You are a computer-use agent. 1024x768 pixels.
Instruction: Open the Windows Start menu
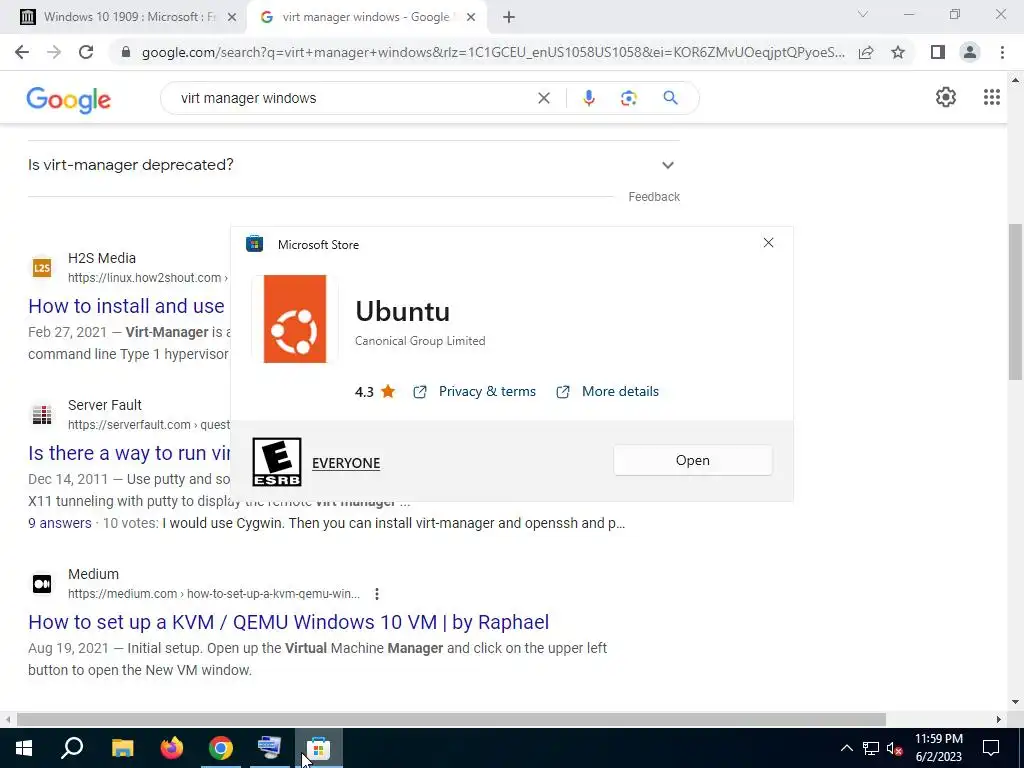click(x=24, y=748)
